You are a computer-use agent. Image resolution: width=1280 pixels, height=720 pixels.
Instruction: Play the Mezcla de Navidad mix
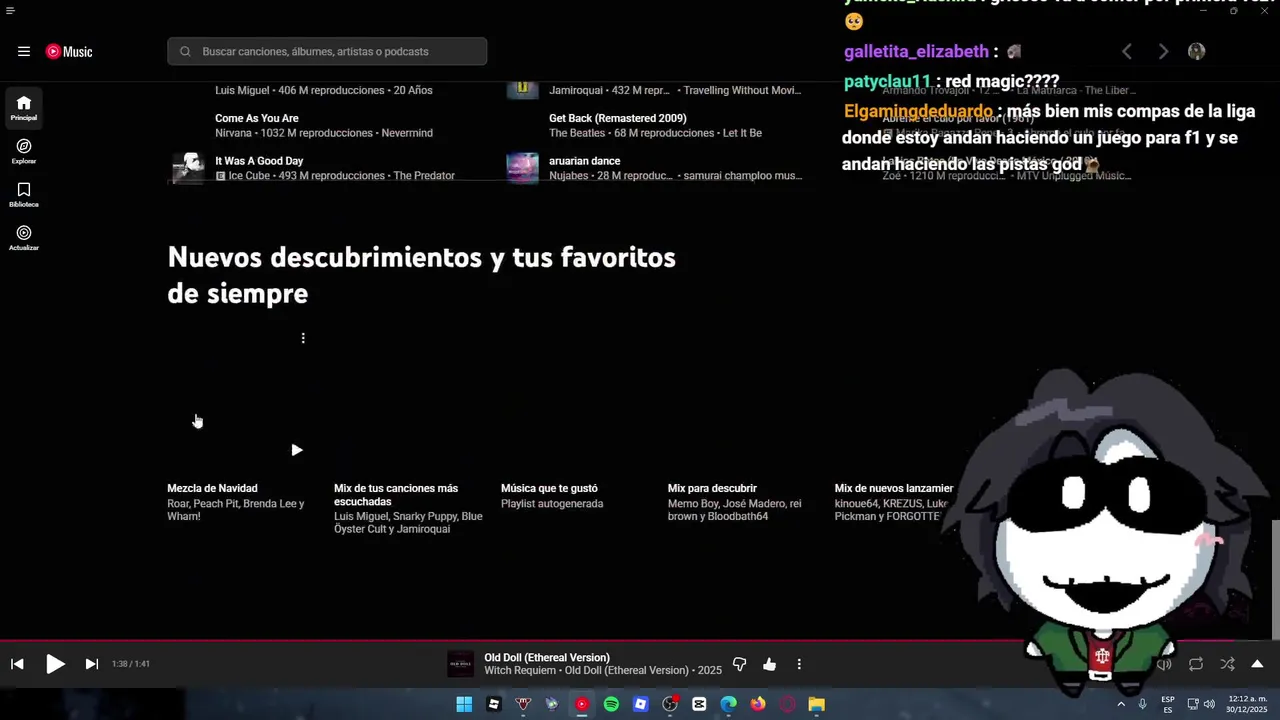click(296, 450)
